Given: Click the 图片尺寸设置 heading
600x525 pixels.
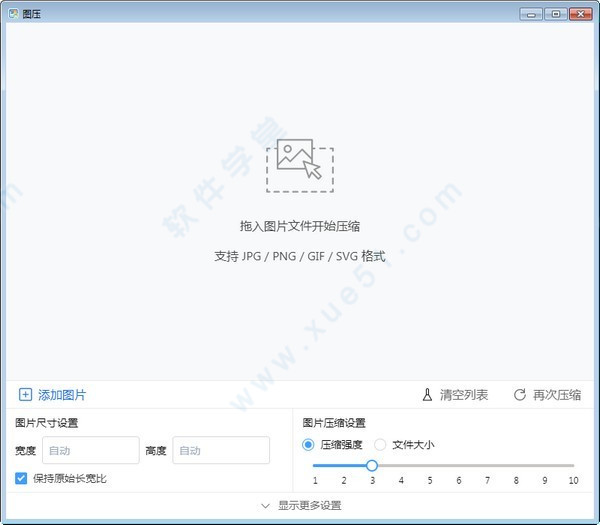Looking at the screenshot, I should coord(47,423).
